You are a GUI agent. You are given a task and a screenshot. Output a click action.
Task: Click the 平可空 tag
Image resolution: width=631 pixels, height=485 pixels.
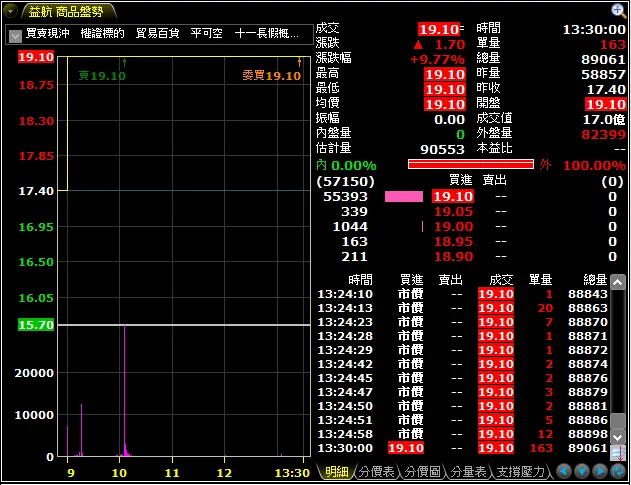206,33
